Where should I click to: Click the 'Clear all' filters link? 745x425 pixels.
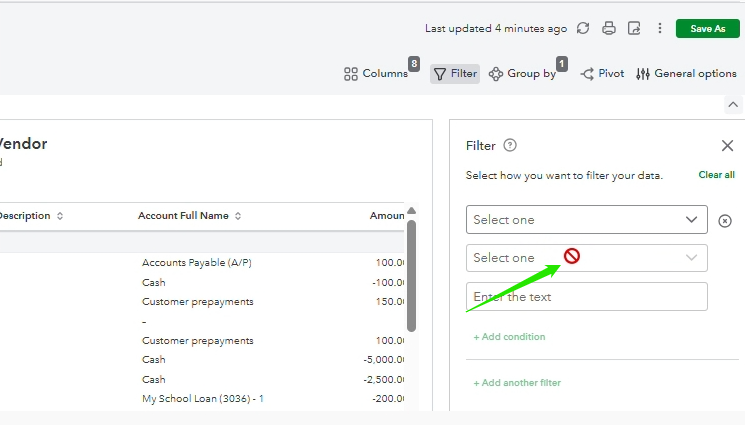[x=716, y=175]
